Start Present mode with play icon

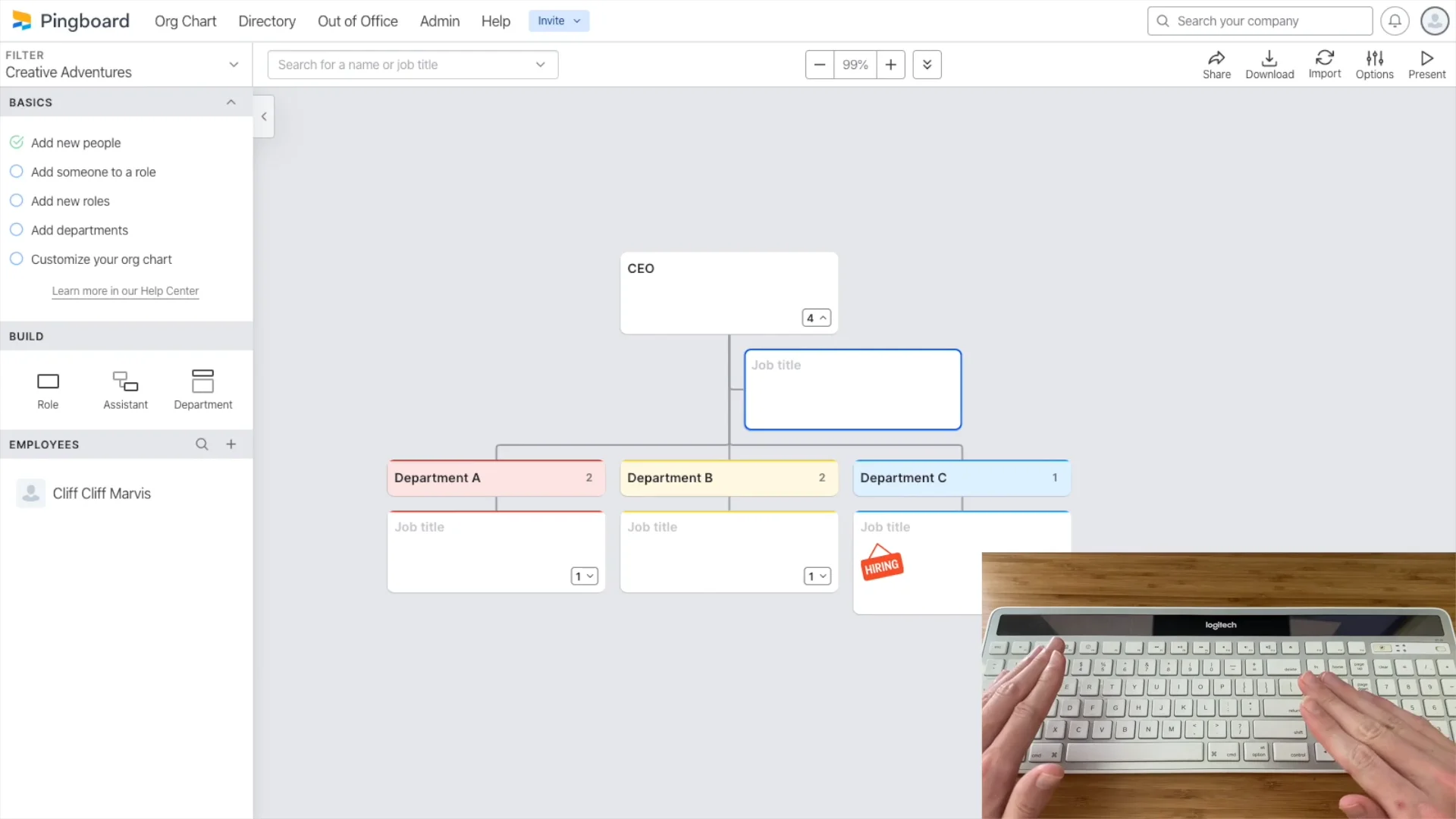click(1426, 58)
